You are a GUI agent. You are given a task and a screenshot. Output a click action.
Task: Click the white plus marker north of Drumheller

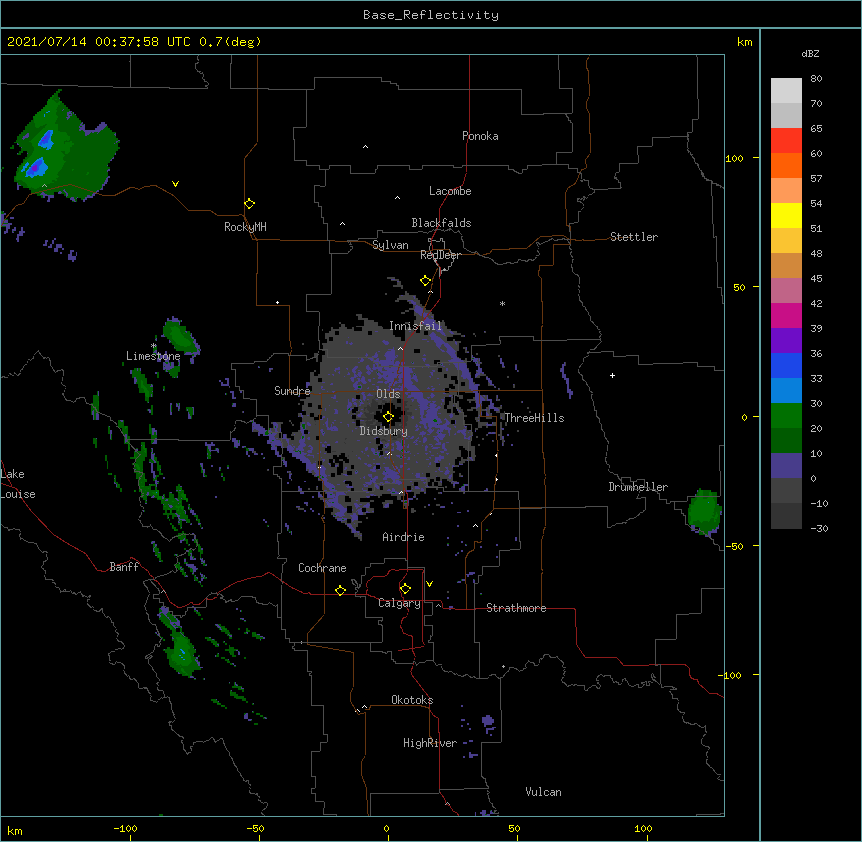click(612, 375)
